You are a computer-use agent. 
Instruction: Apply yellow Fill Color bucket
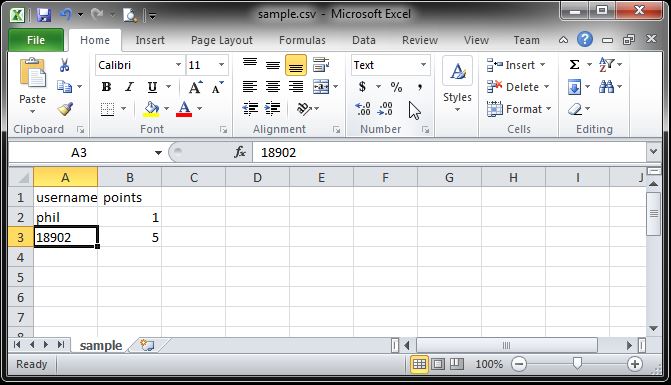[x=151, y=109]
